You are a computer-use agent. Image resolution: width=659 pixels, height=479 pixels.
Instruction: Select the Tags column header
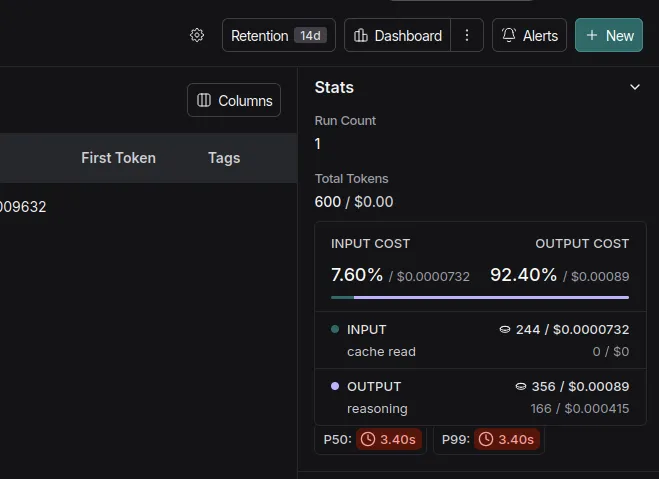coord(224,158)
